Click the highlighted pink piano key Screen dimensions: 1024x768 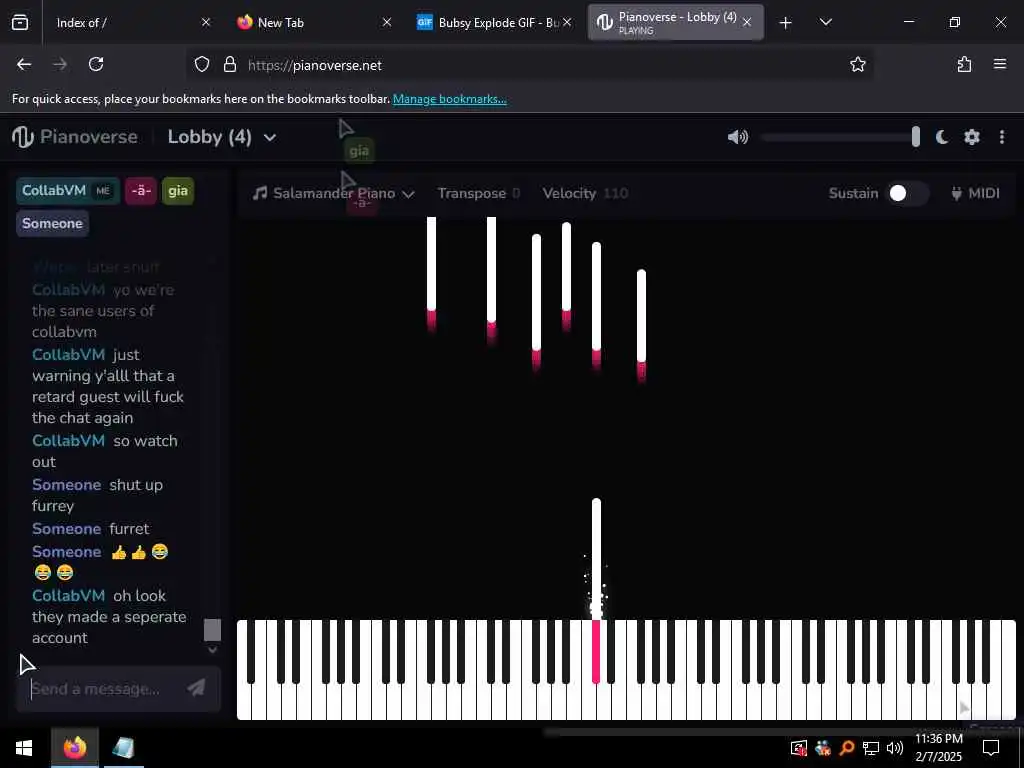click(x=596, y=652)
